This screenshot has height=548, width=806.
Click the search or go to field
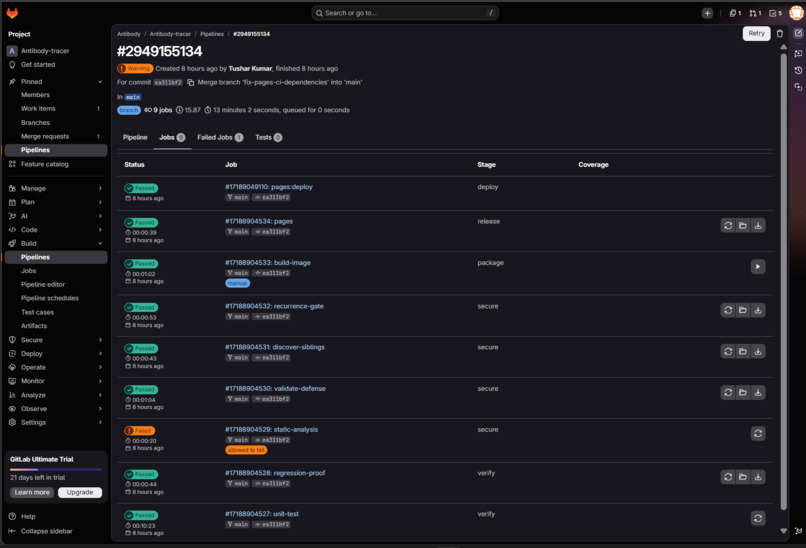405,13
